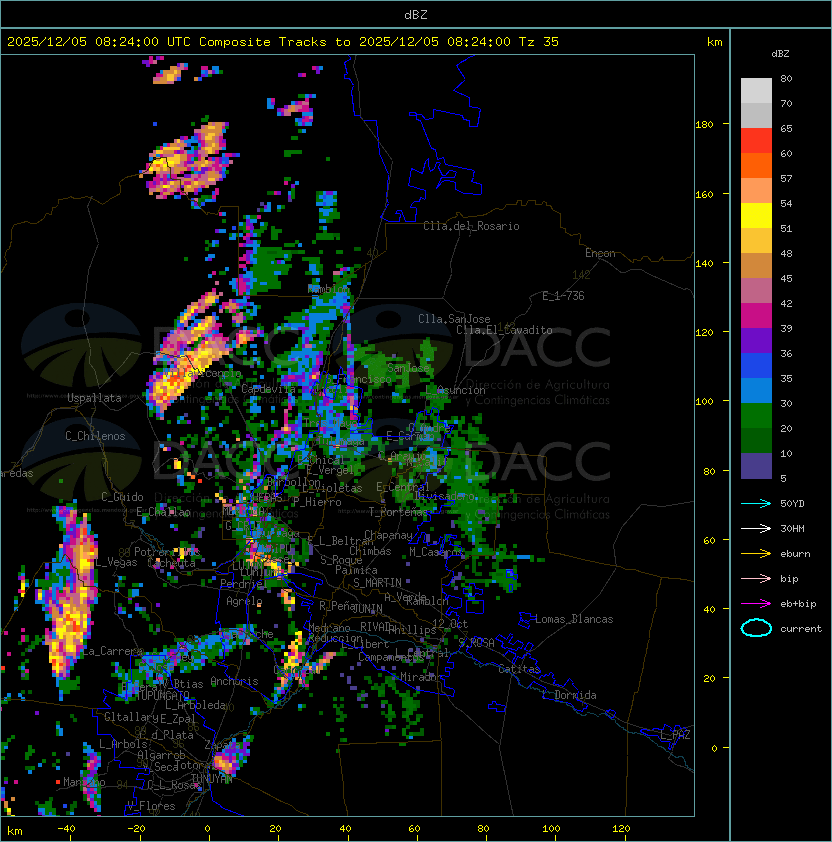Click the L_PAZ map label
The height and width of the screenshot is (842, 832).
(x=675, y=735)
